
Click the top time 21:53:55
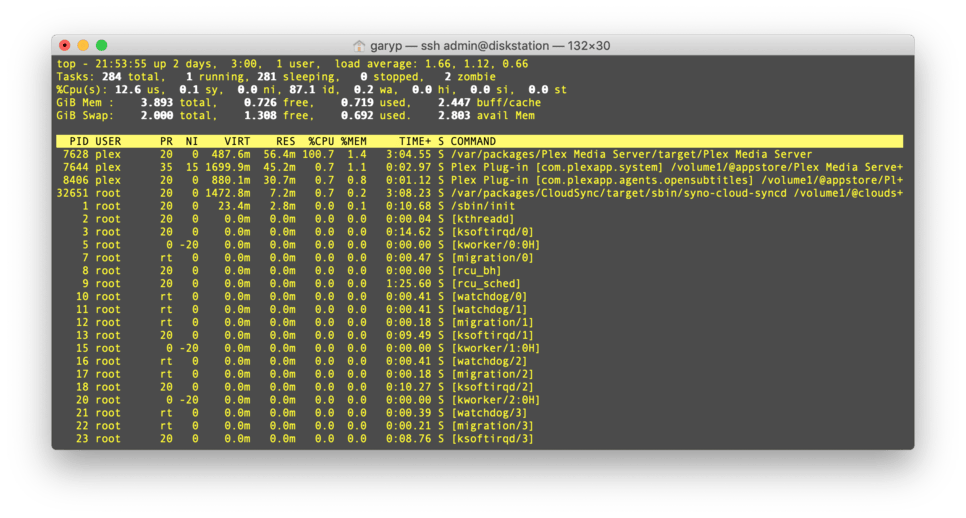pyautogui.click(x=121, y=63)
